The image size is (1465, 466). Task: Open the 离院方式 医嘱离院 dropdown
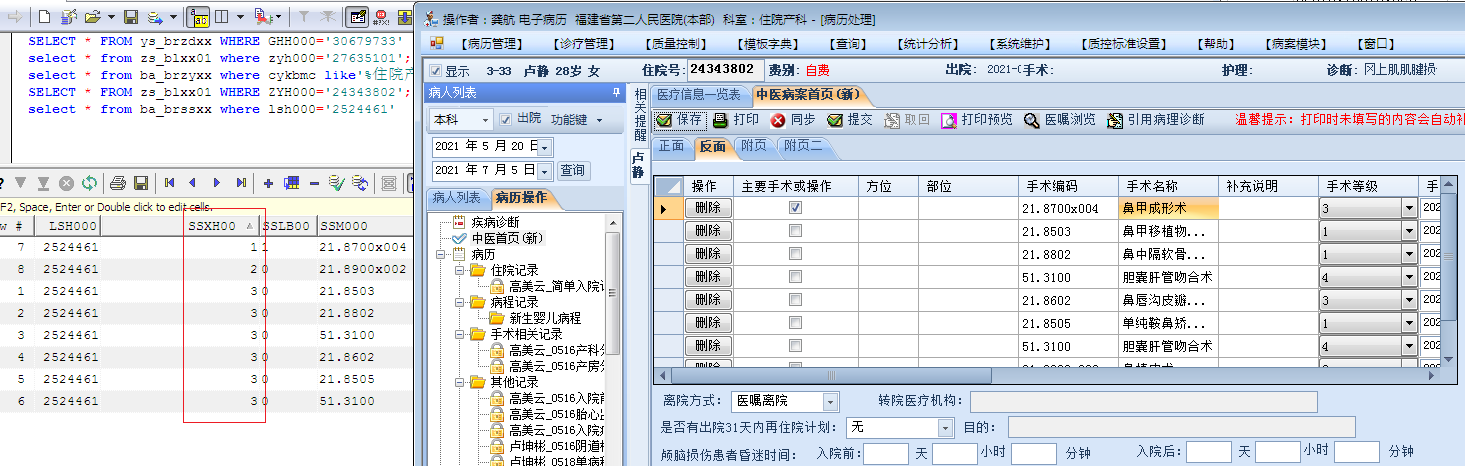click(830, 401)
